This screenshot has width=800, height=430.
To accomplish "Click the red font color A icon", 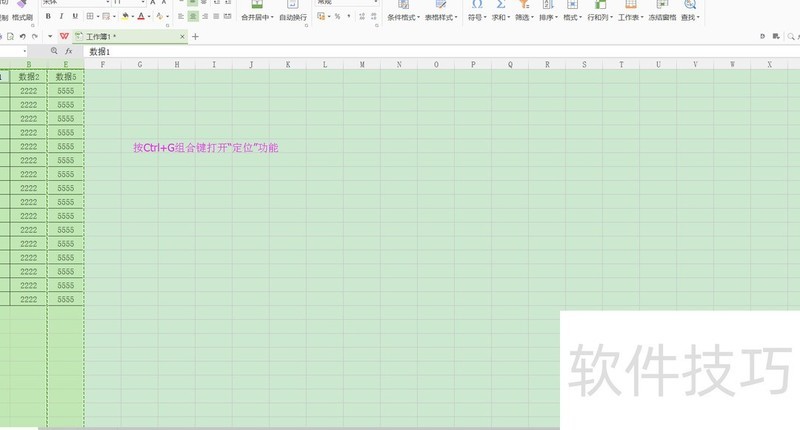I will click(141, 16).
